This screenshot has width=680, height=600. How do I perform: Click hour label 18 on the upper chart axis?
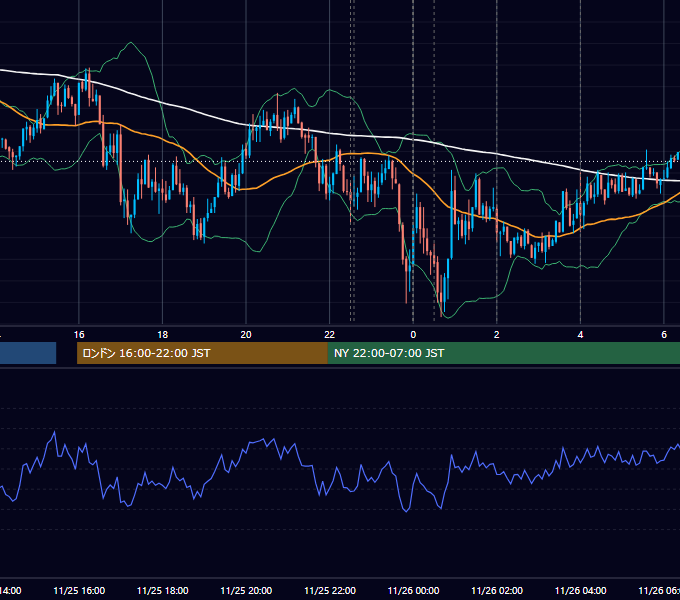(x=163, y=335)
